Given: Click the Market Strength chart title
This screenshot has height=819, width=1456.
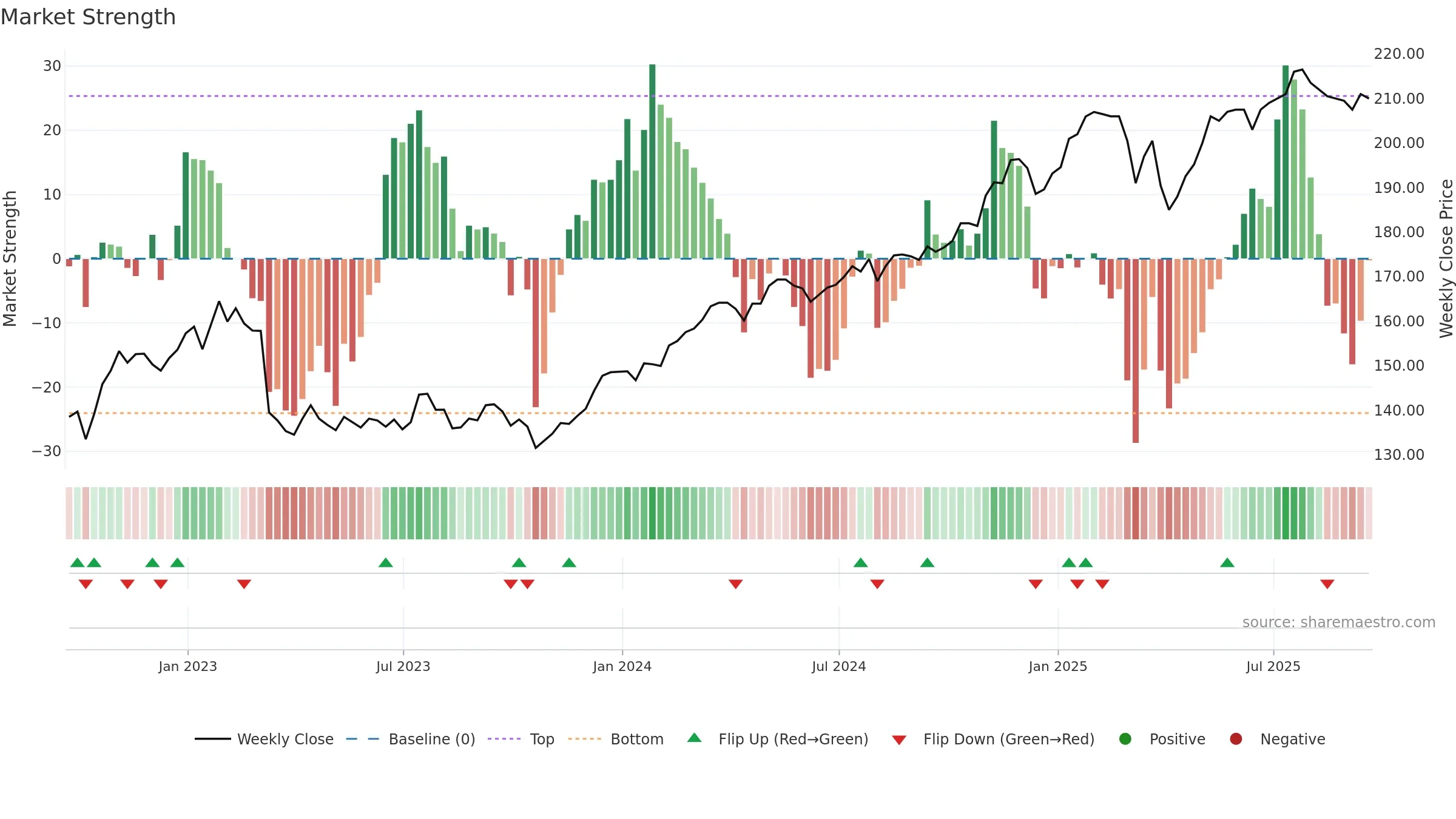Looking at the screenshot, I should coord(88,17).
